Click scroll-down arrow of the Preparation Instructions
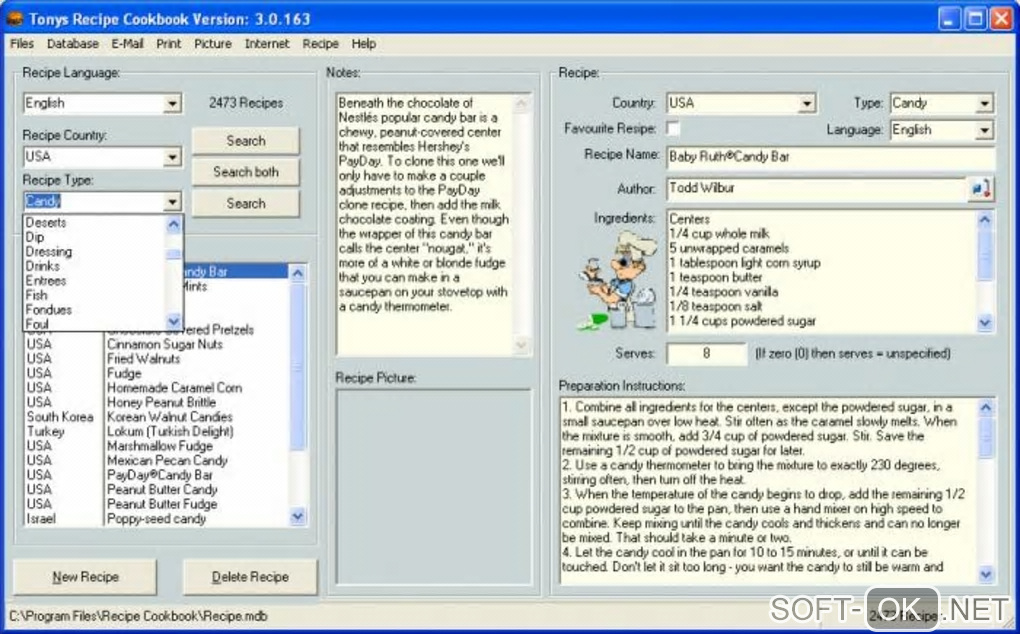This screenshot has width=1020, height=634. pyautogui.click(x=986, y=574)
